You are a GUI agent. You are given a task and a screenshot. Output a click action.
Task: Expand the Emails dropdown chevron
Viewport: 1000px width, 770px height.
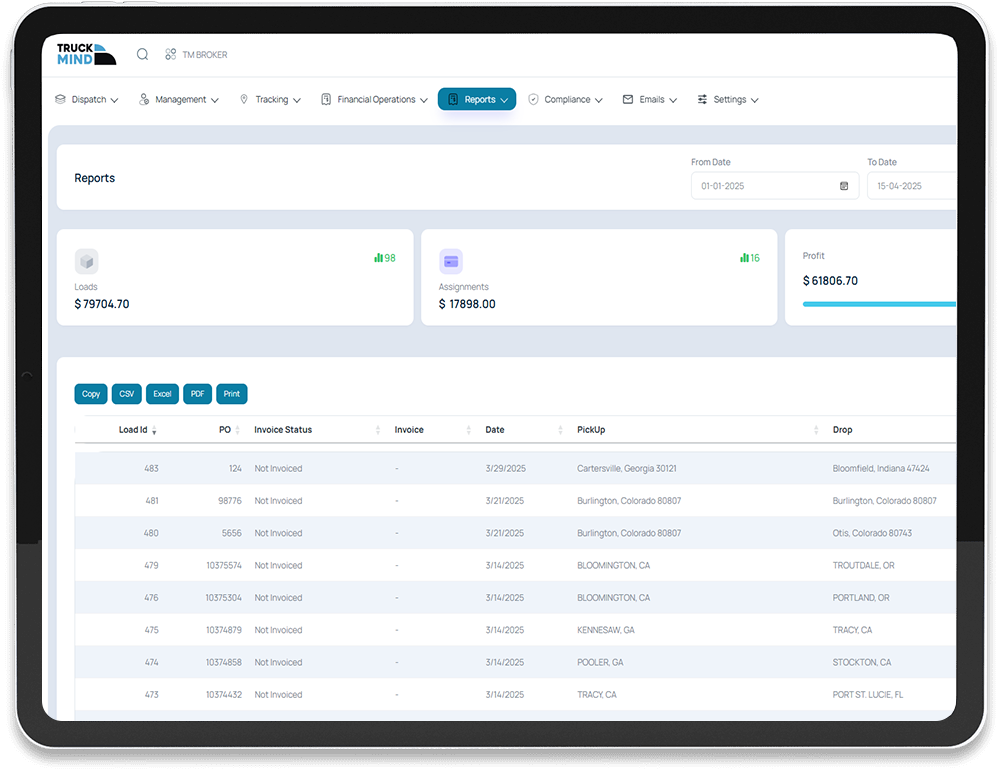[673, 100]
